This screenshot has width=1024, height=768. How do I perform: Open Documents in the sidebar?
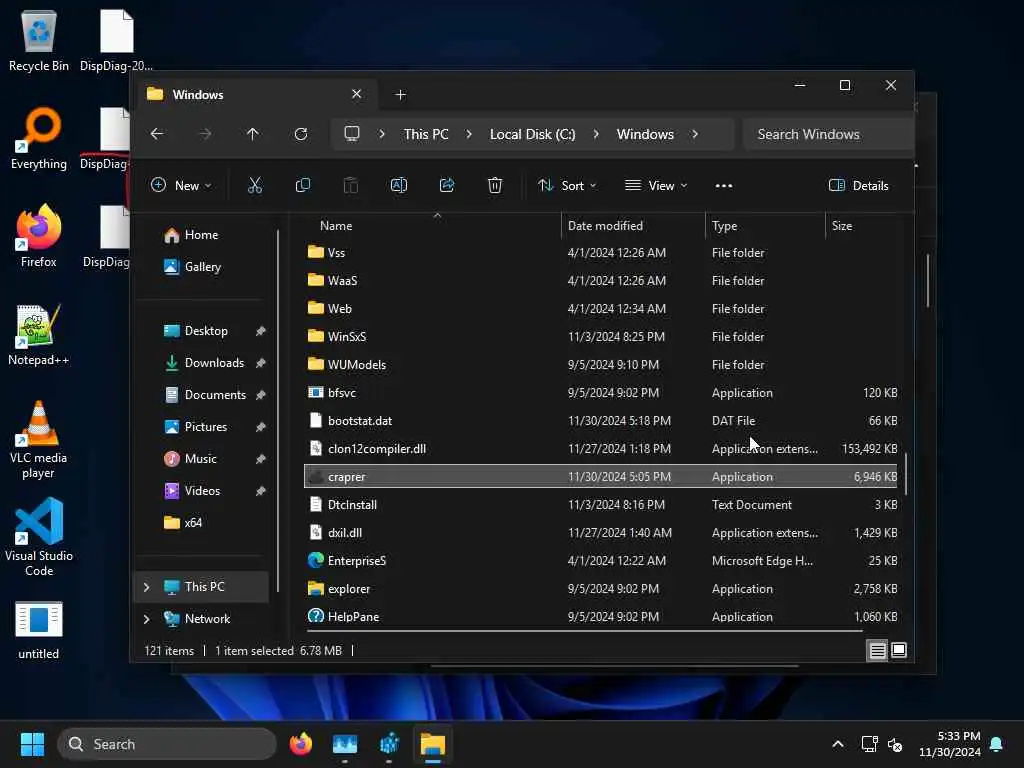215,395
